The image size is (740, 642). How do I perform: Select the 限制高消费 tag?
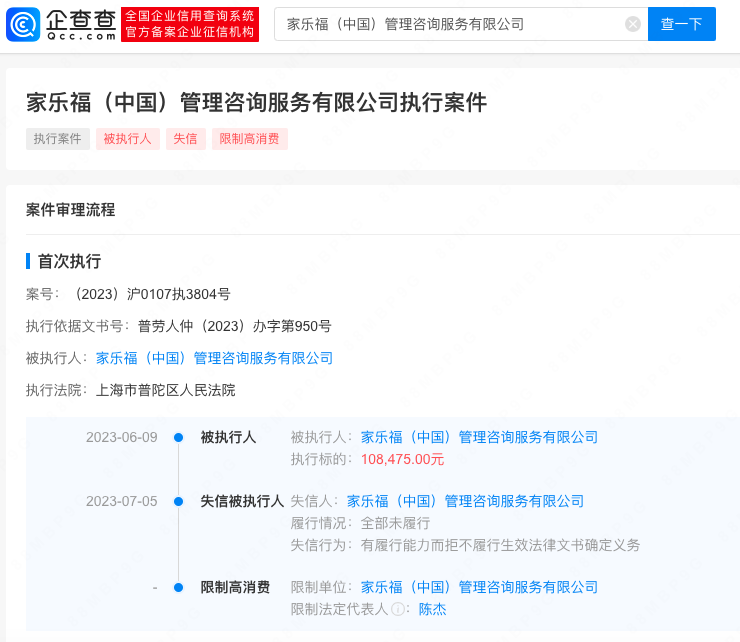[250, 139]
